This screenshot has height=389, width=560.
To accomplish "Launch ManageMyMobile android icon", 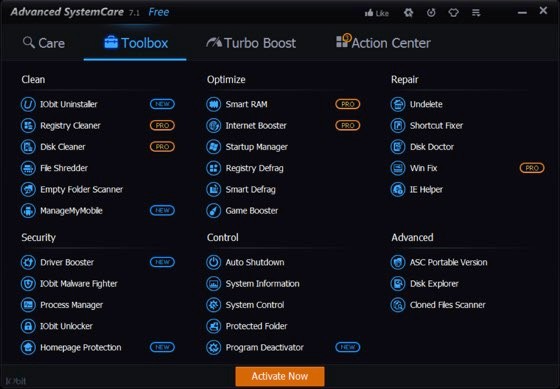I will [28, 211].
